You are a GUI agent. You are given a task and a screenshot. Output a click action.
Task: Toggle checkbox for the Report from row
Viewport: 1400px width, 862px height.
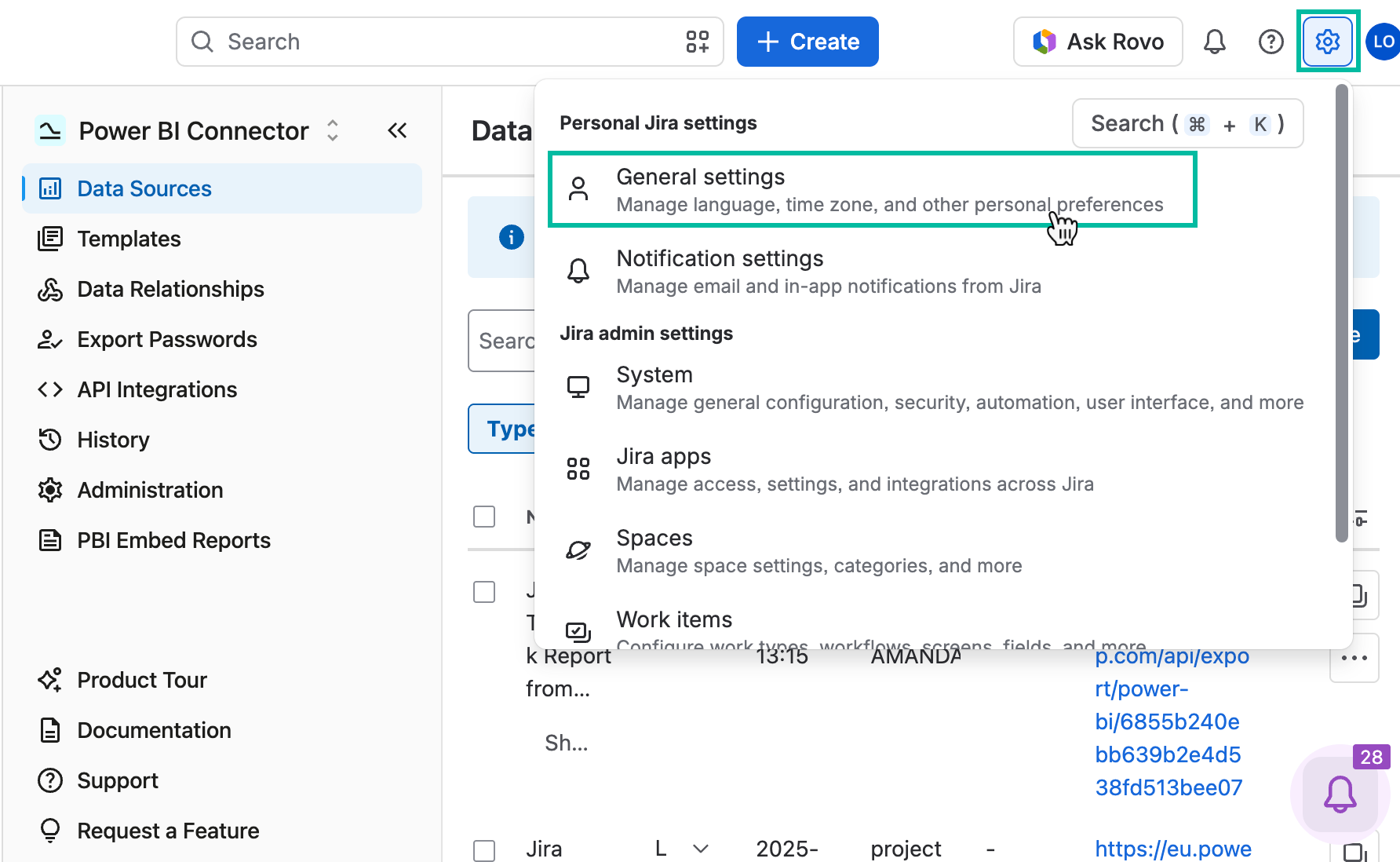click(484, 592)
